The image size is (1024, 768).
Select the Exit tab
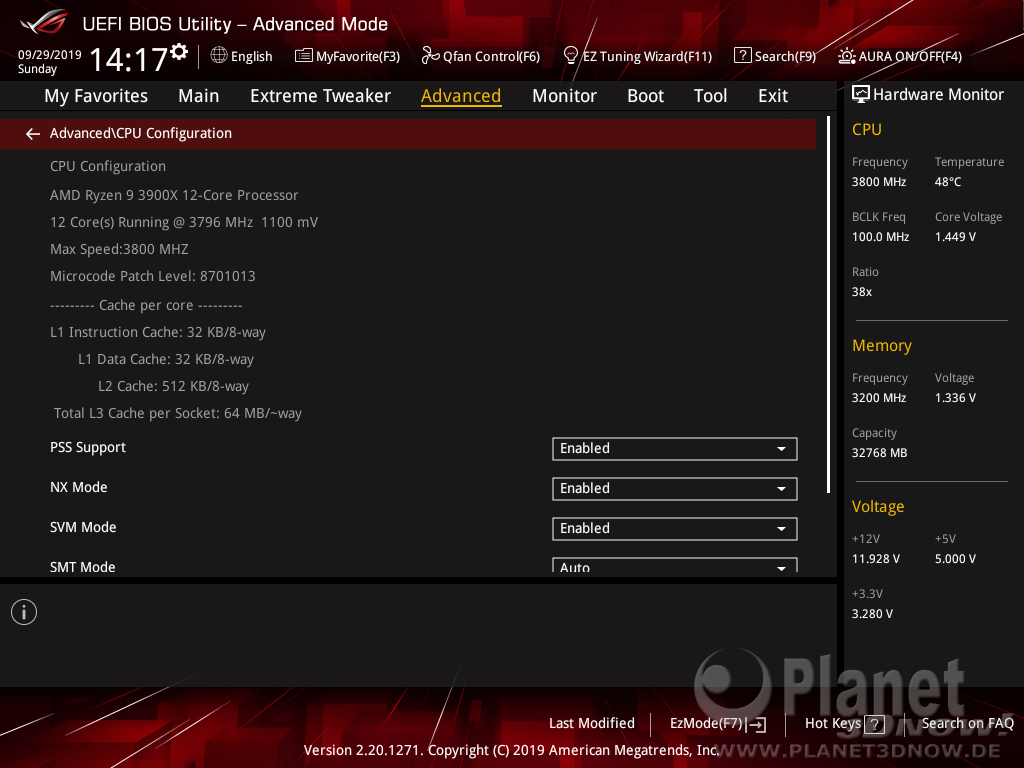(x=773, y=96)
